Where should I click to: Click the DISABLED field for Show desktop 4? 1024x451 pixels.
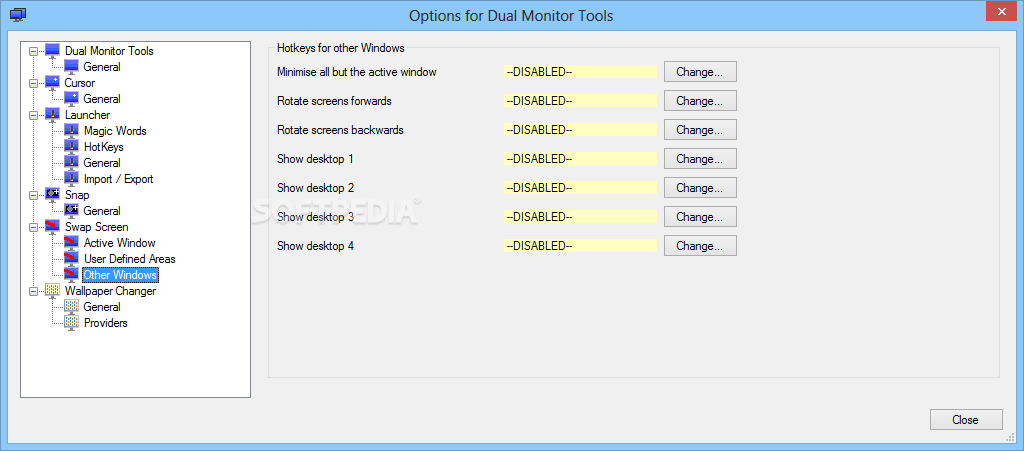click(x=581, y=246)
